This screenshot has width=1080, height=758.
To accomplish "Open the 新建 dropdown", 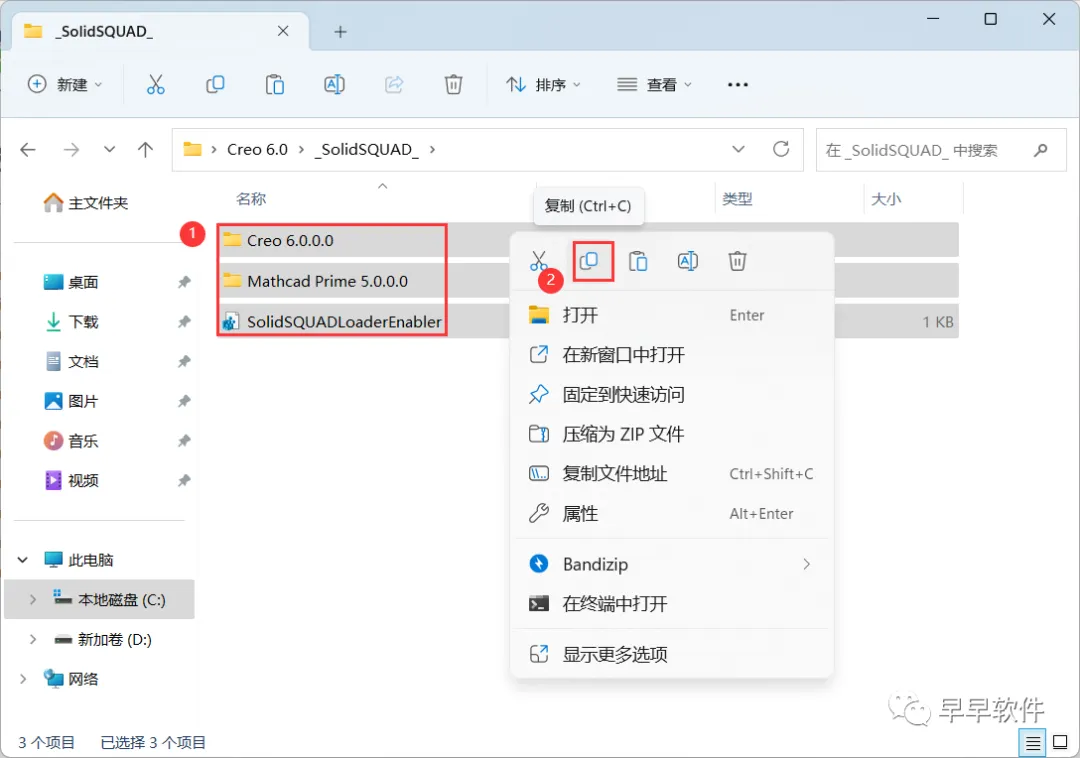I will [x=65, y=85].
